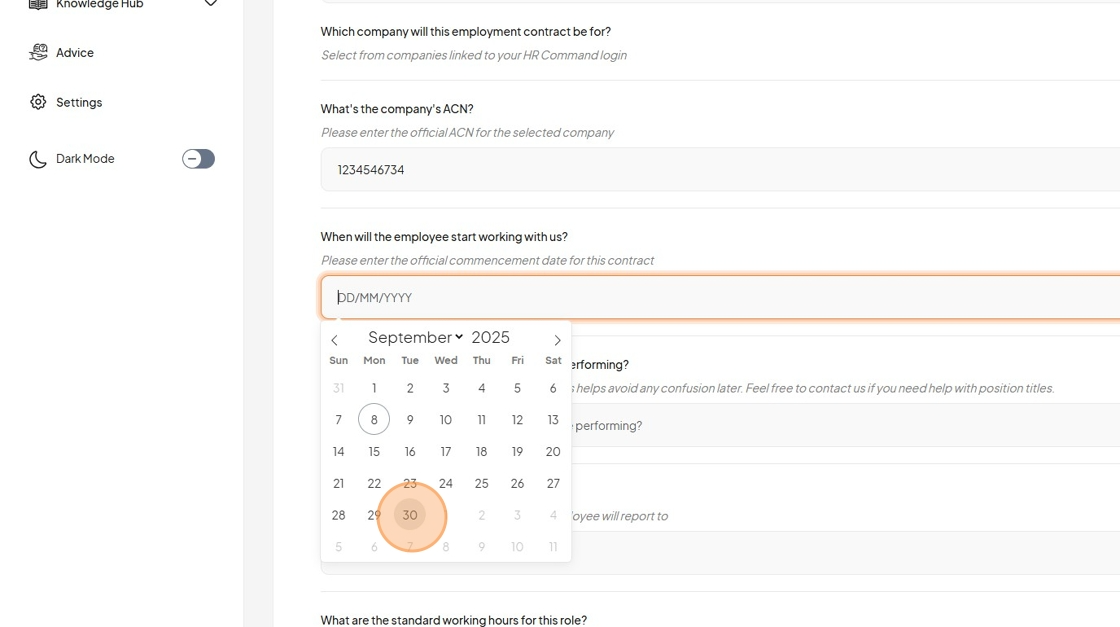Pick September 15 in the calendar
This screenshot has height=627, width=1120.
click(374, 451)
